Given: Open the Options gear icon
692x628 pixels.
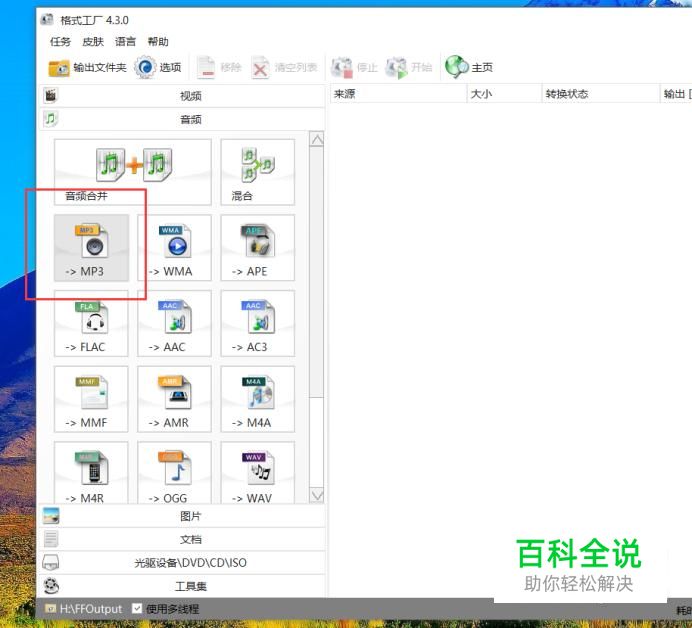Looking at the screenshot, I should (145, 67).
